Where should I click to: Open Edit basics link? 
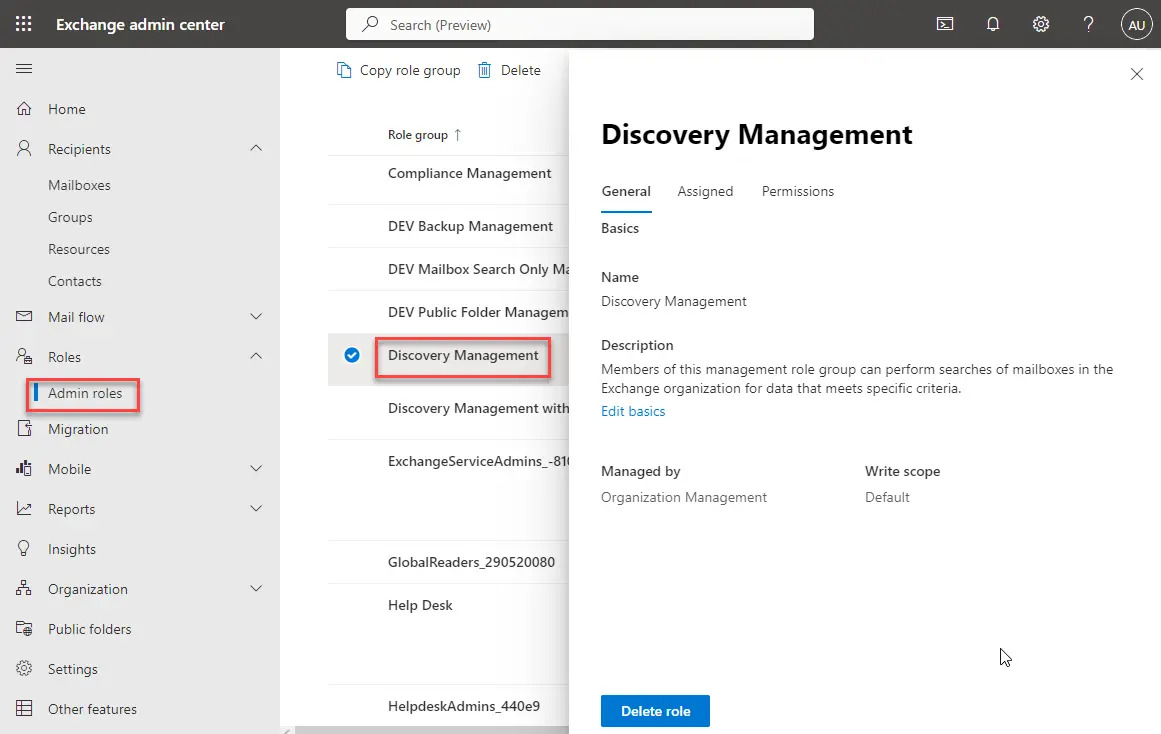tap(633, 410)
